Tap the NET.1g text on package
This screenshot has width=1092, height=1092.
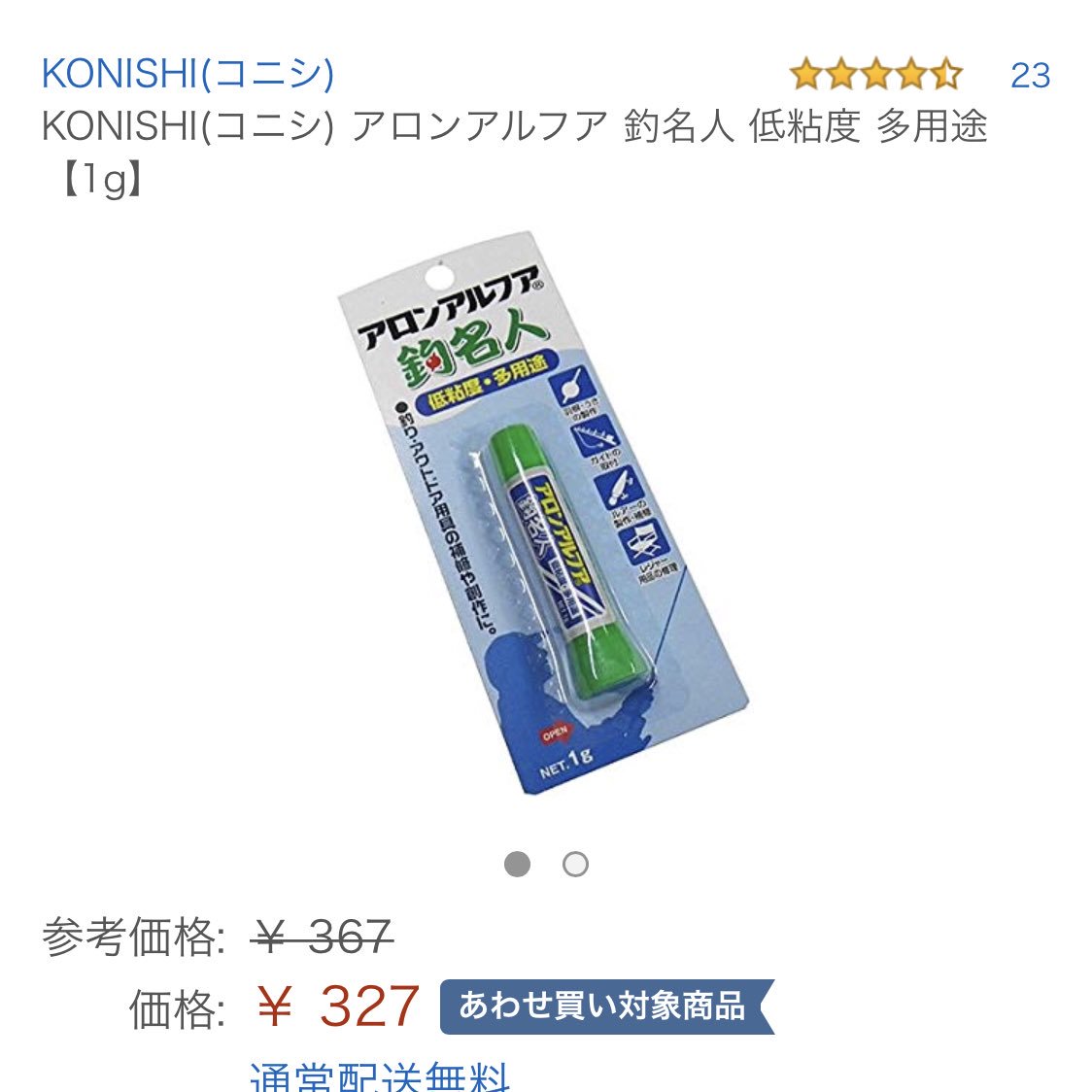(x=565, y=764)
